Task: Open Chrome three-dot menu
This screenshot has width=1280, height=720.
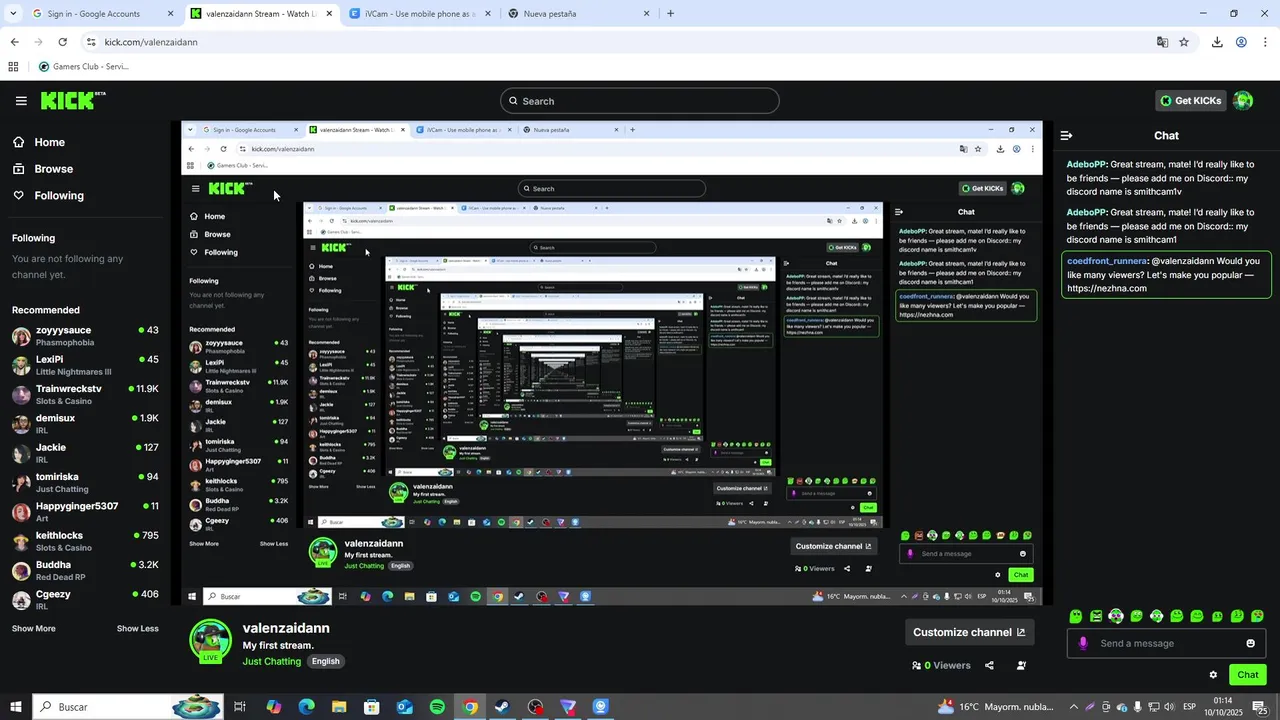Action: click(1264, 42)
